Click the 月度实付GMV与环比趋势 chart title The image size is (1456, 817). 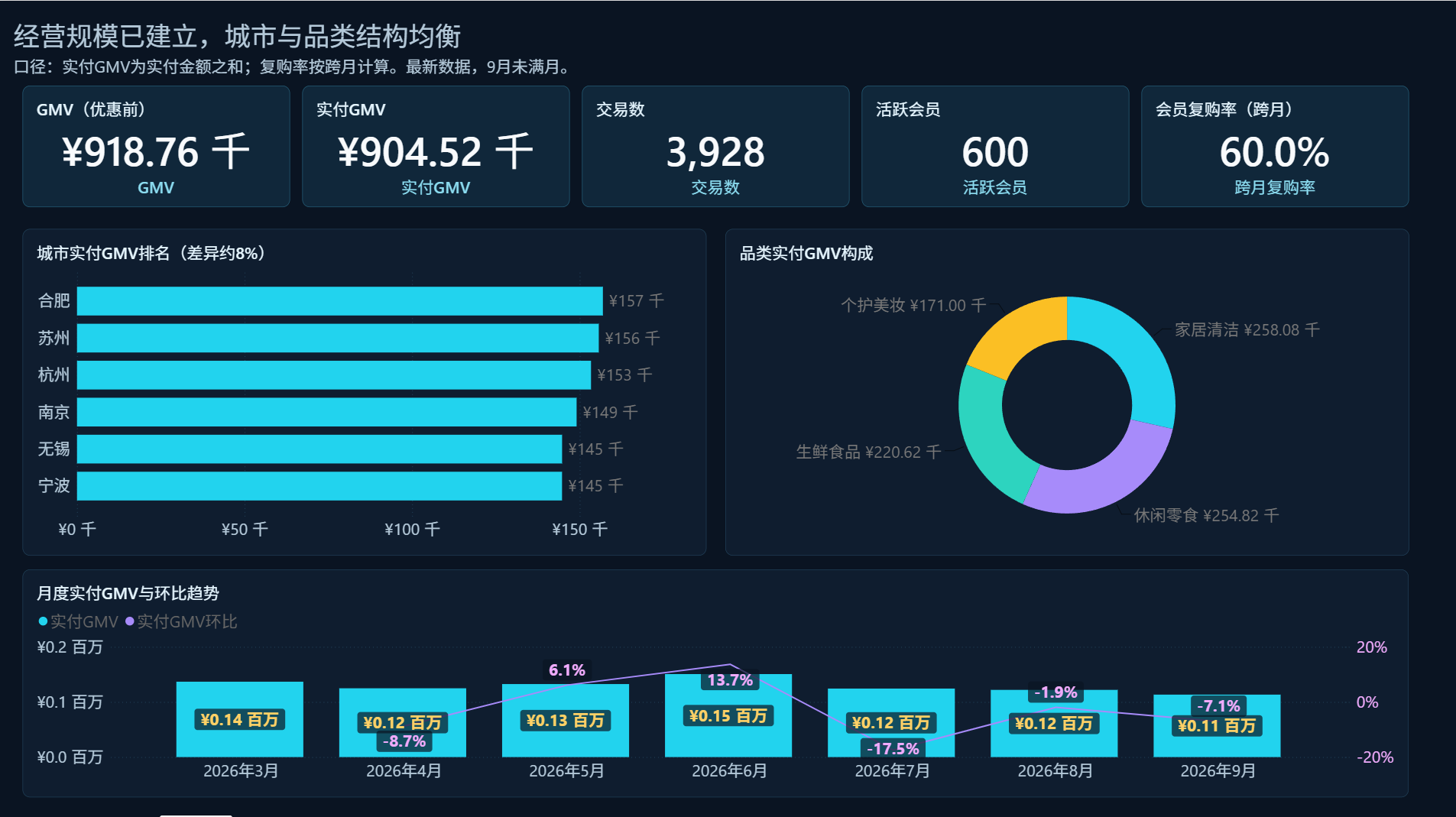[128, 593]
